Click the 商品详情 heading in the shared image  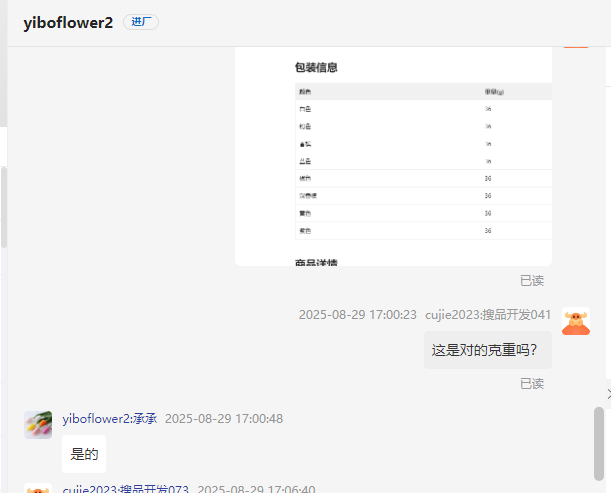click(316, 263)
